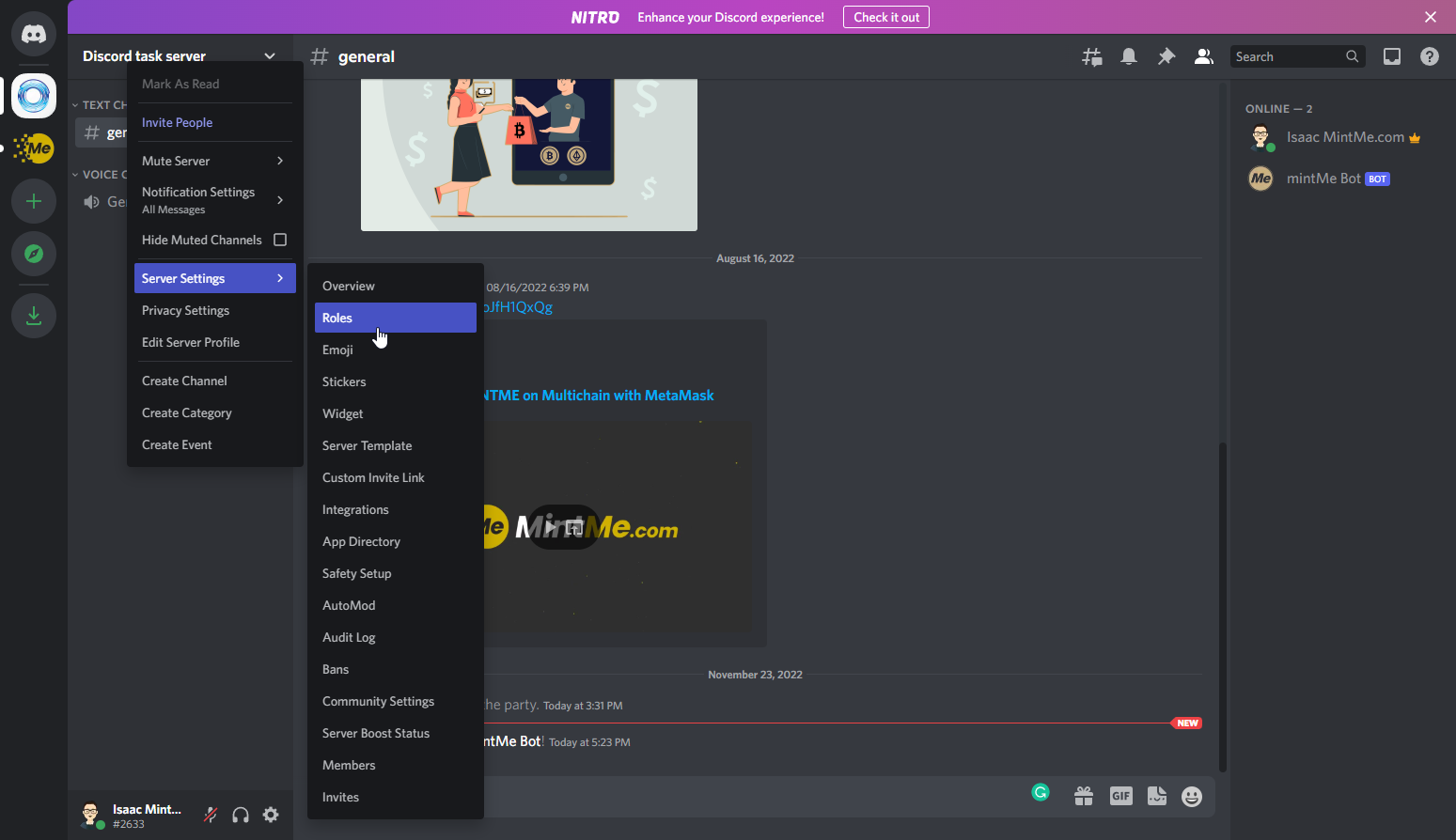Click the Download Apps icon
Viewport: 1456px width, 840px height.
pos(34,316)
